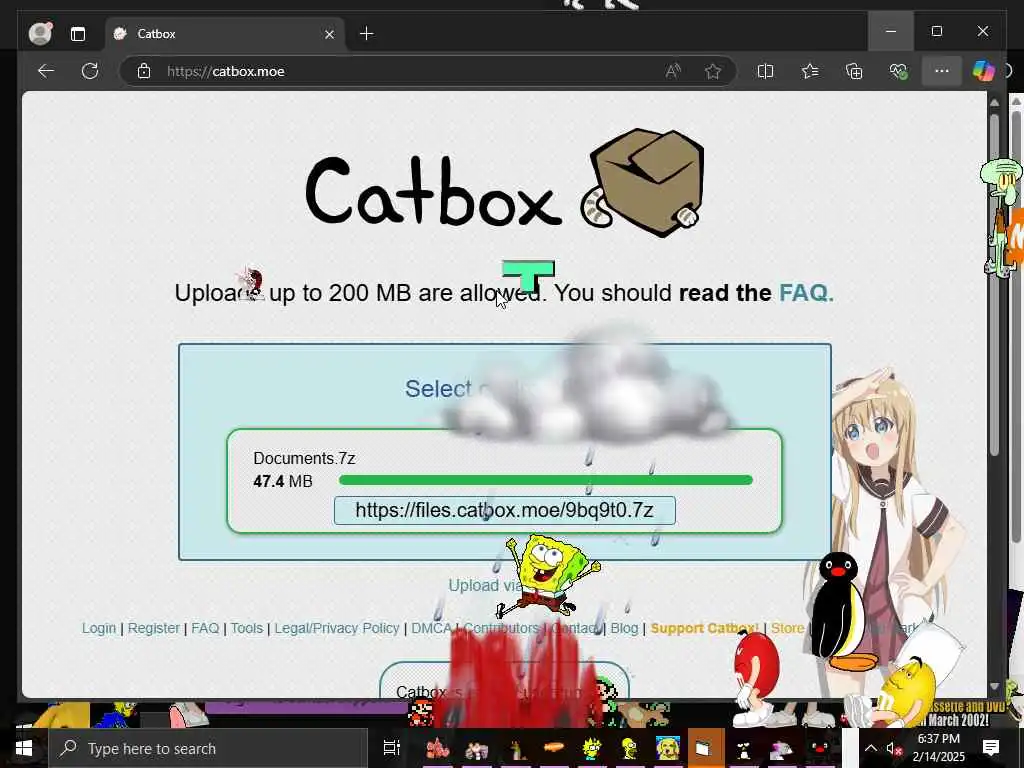This screenshot has height=768, width=1024.
Task: Open Browser essentials heart icon
Action: point(899,71)
